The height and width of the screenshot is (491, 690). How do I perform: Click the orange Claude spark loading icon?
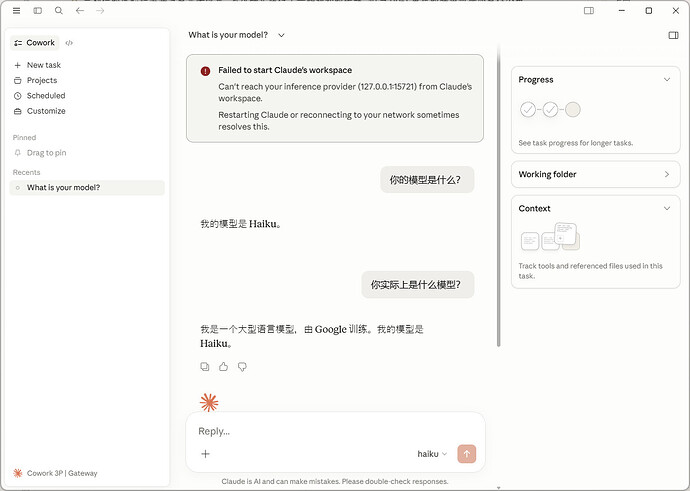209,402
